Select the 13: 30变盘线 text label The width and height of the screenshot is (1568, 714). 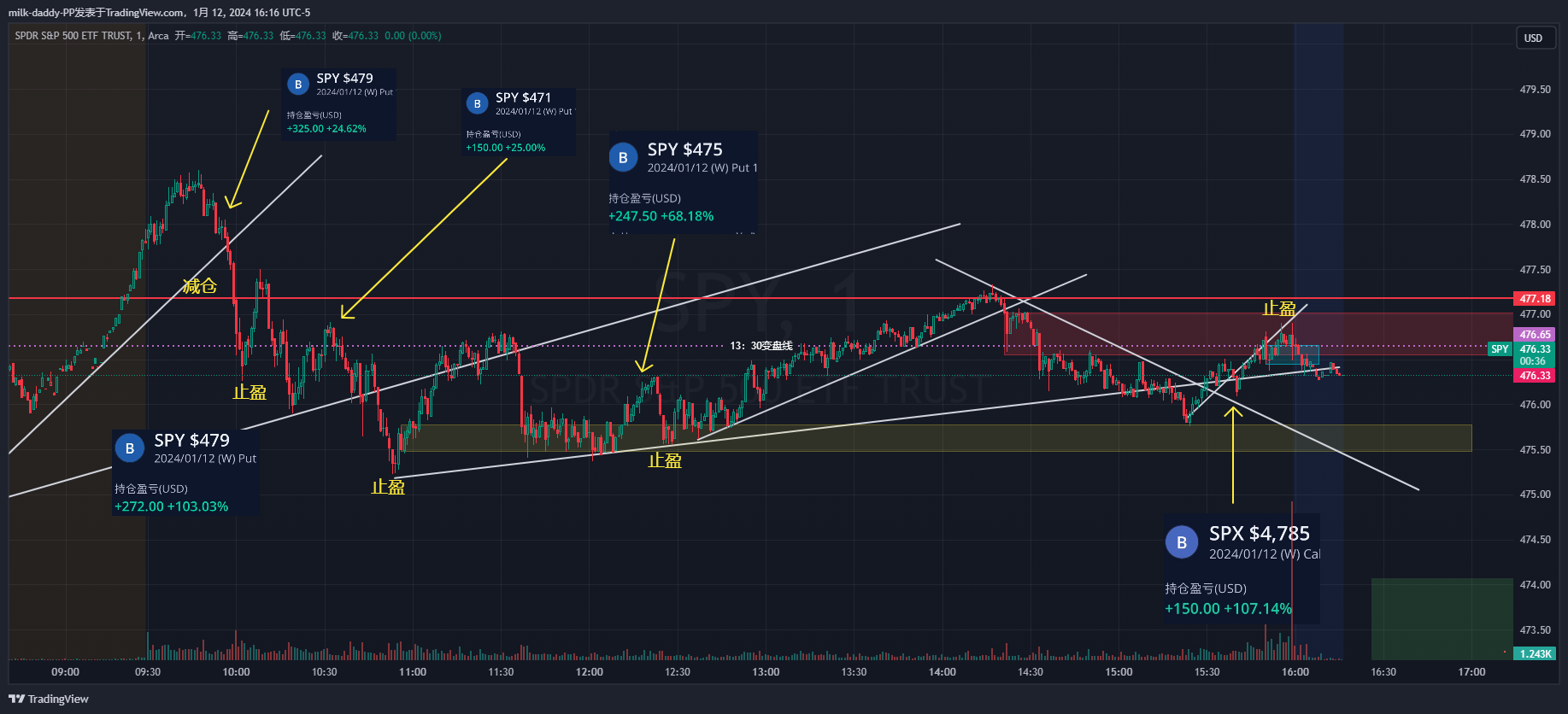761,346
